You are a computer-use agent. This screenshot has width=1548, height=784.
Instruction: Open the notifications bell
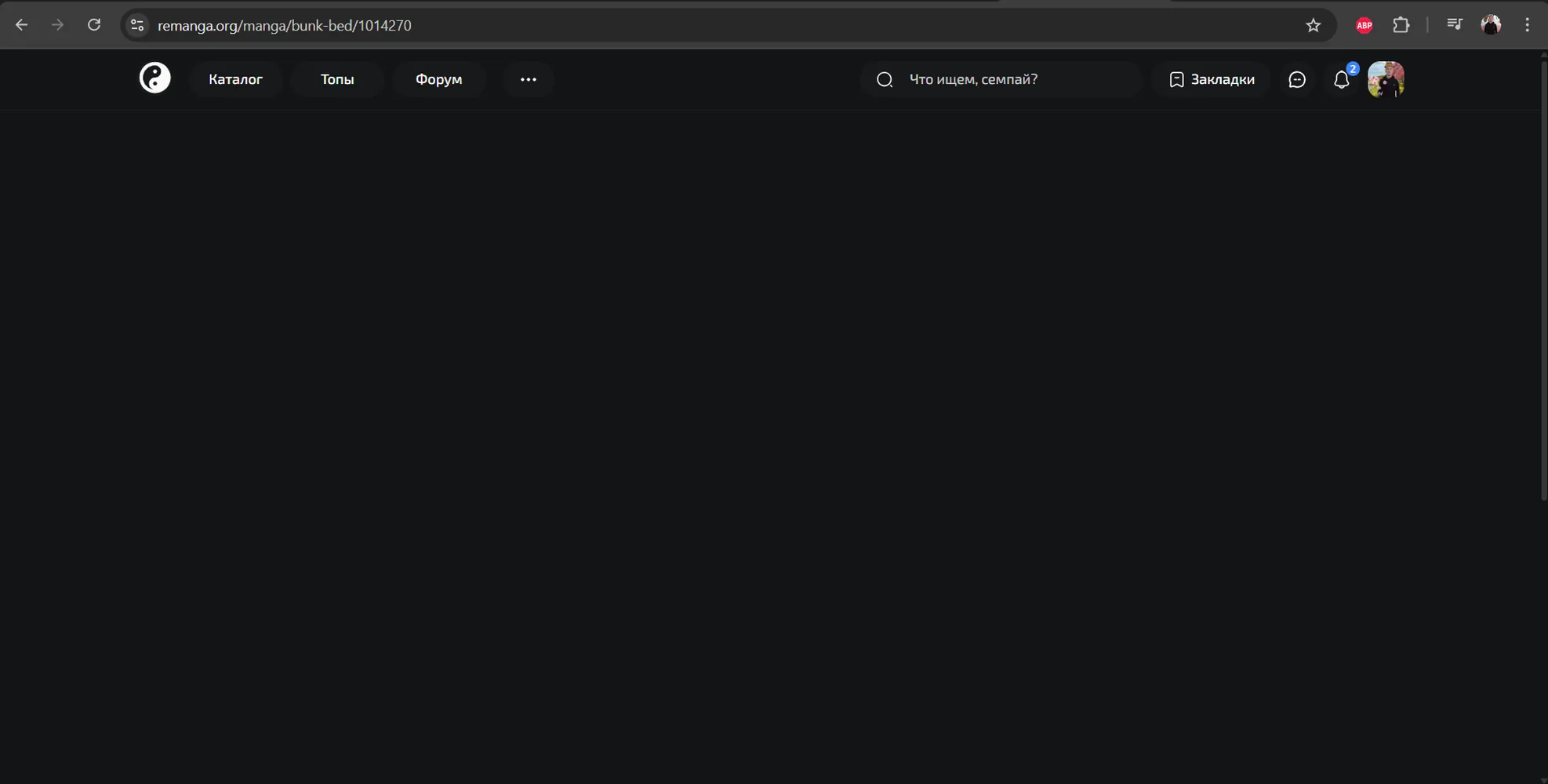1342,79
